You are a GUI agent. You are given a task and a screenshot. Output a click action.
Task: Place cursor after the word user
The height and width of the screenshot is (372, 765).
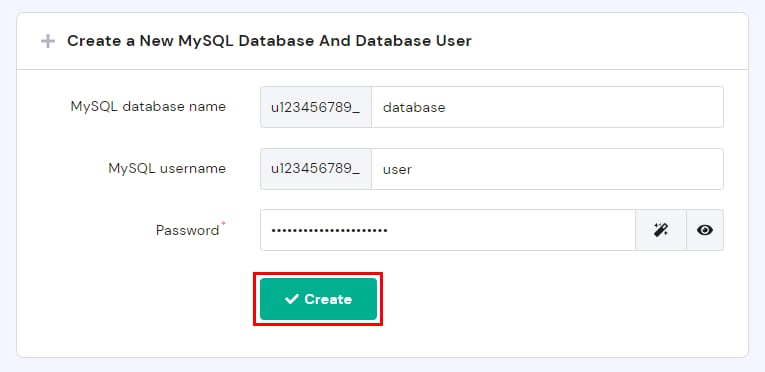click(413, 169)
